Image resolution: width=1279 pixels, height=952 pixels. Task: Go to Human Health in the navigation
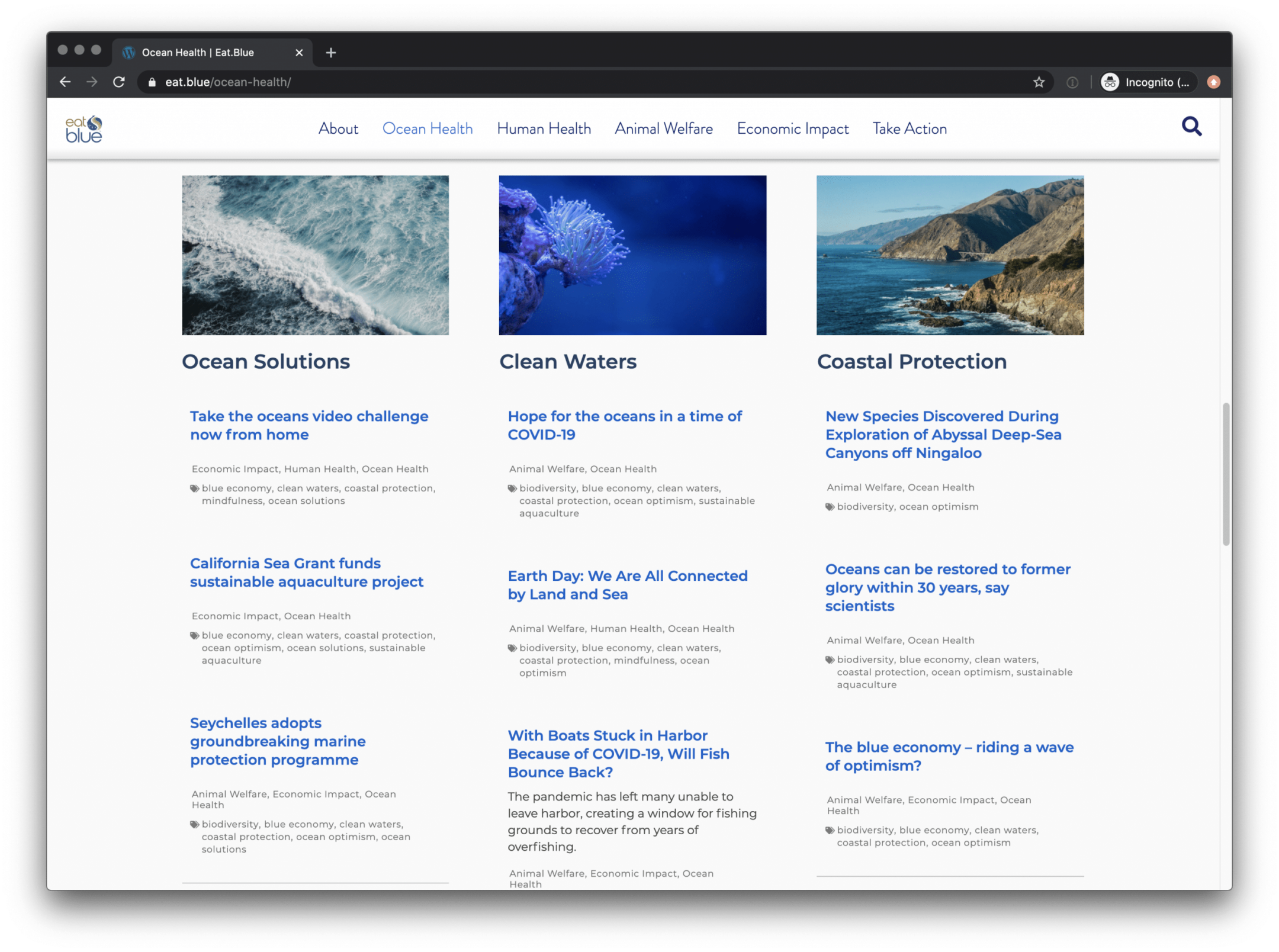(544, 128)
